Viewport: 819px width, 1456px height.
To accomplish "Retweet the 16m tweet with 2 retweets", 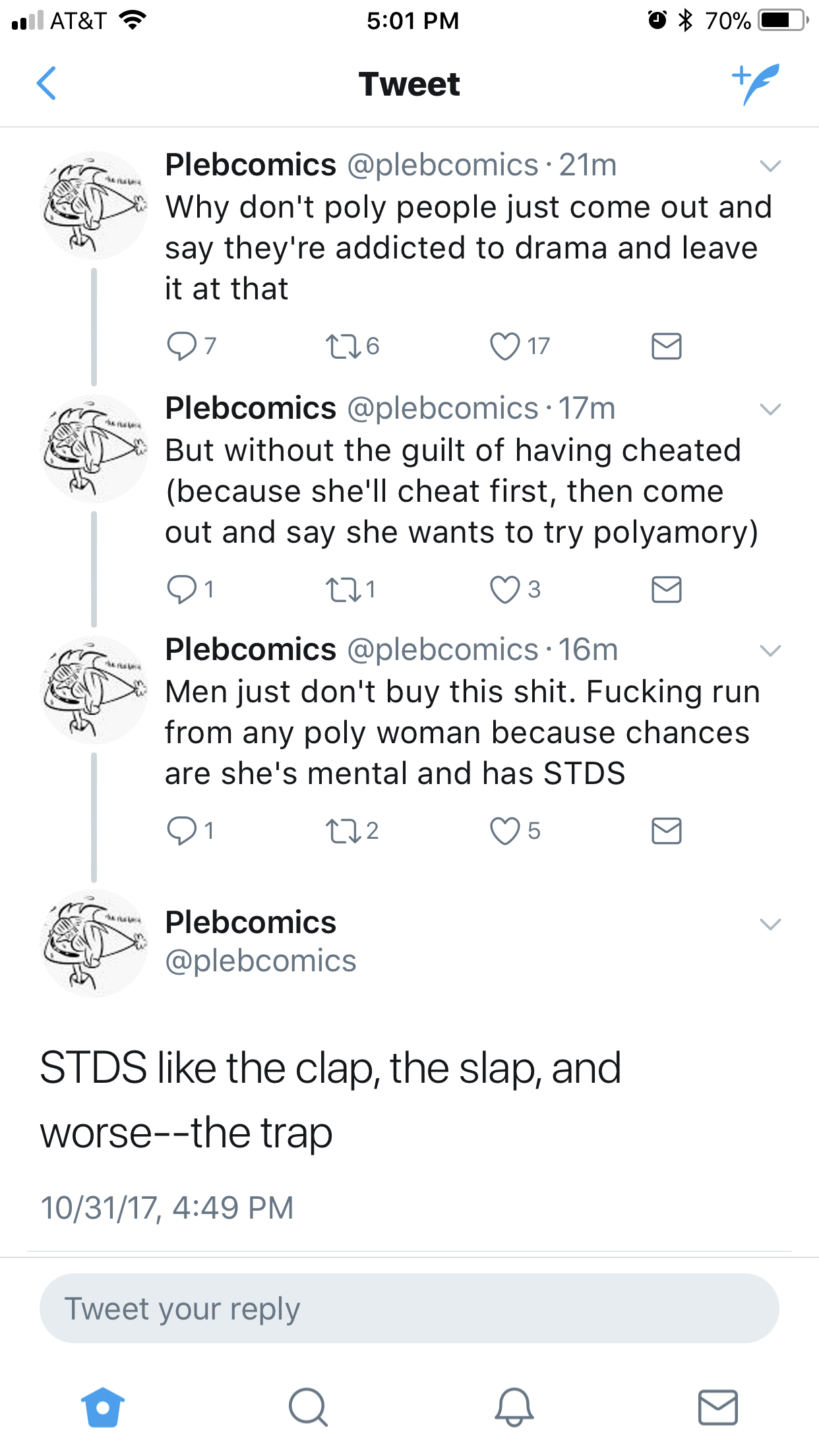I will (x=343, y=831).
